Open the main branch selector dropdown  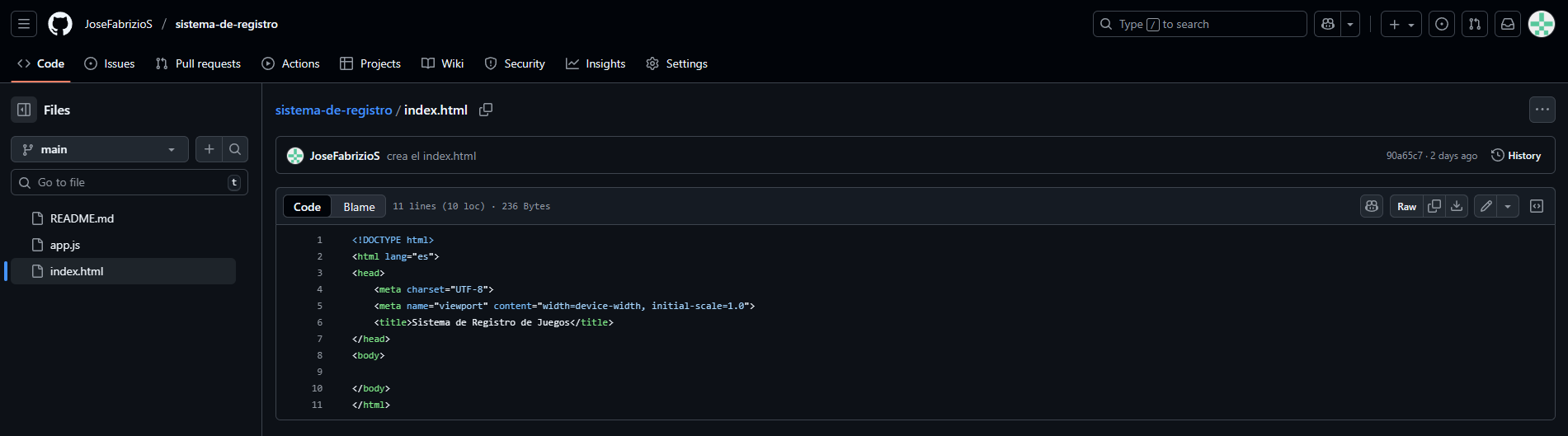tap(100, 149)
